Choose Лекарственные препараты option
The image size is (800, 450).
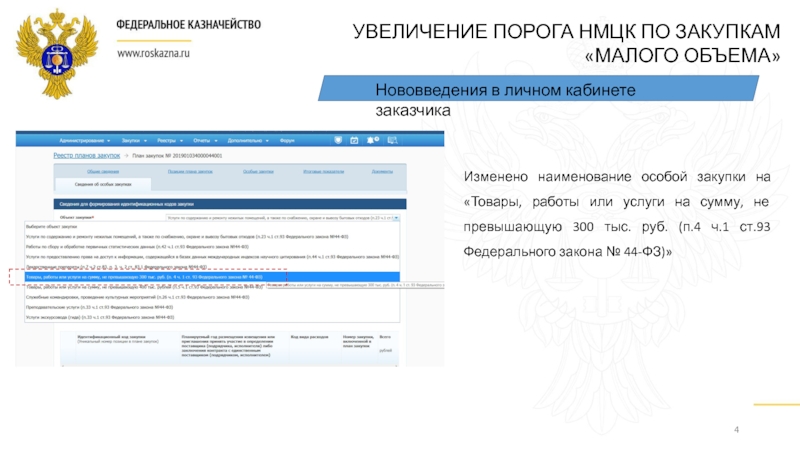click(212, 267)
